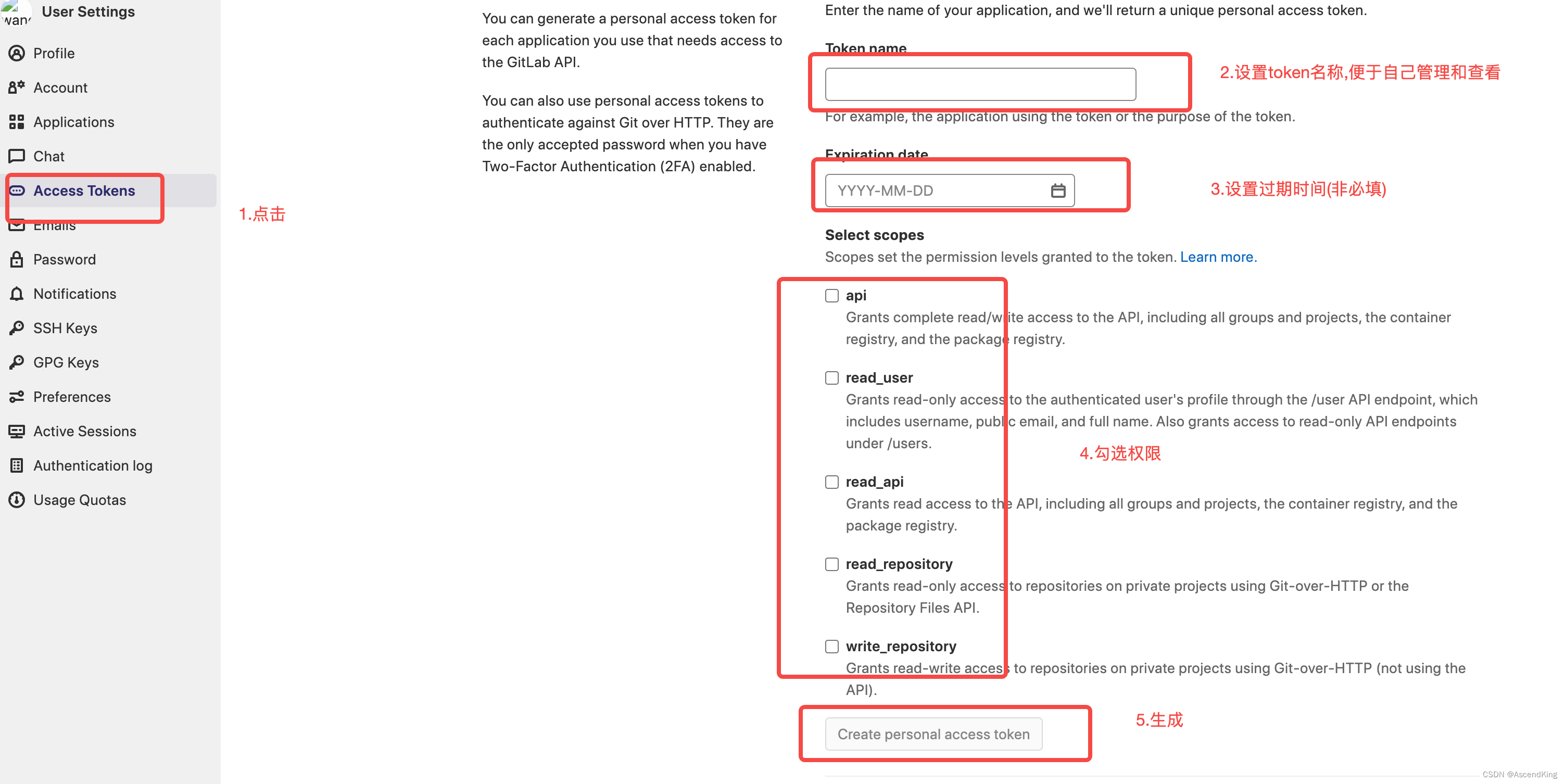Enable the read_repository scope checkbox

(832, 563)
